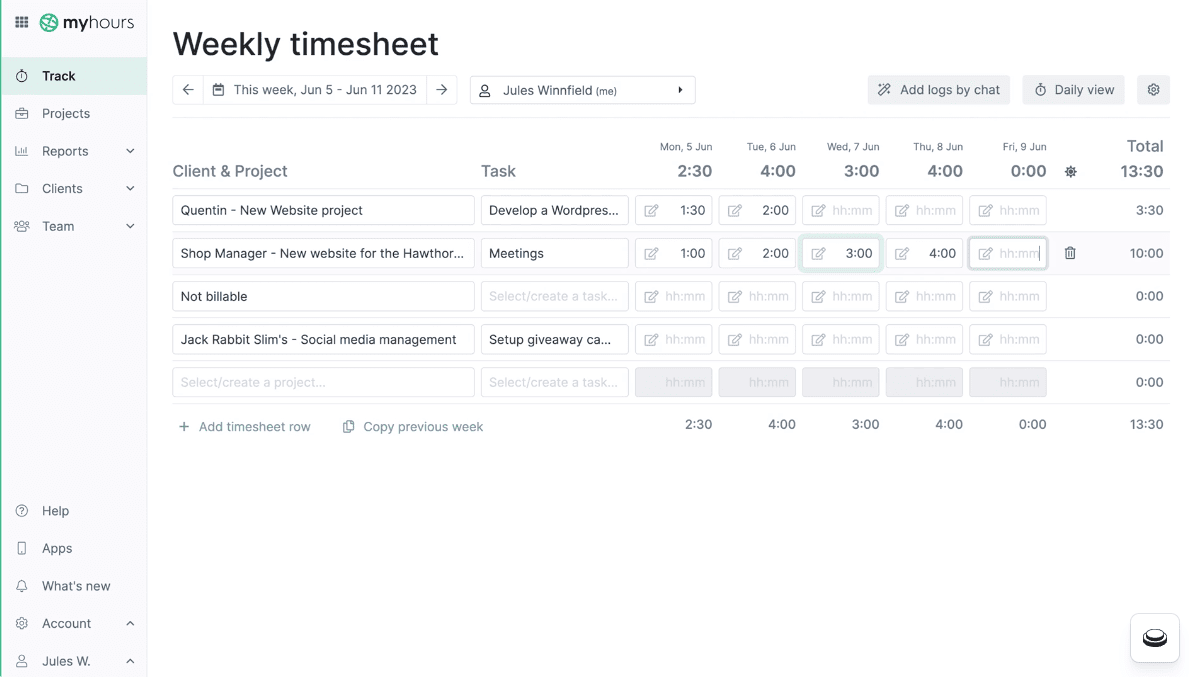Image resolution: width=1189 pixels, height=677 pixels.
Task: Go to previous week with left arrow
Action: 188,90
